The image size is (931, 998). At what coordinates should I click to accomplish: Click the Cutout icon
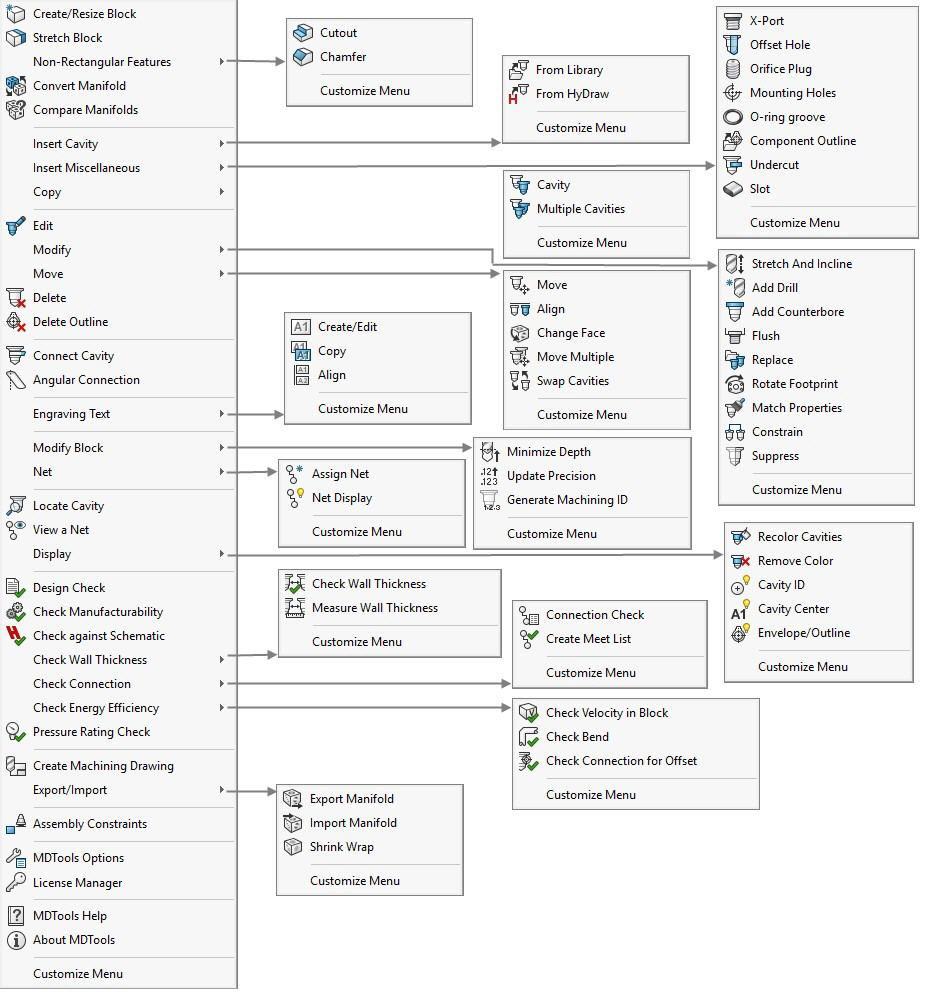[303, 32]
